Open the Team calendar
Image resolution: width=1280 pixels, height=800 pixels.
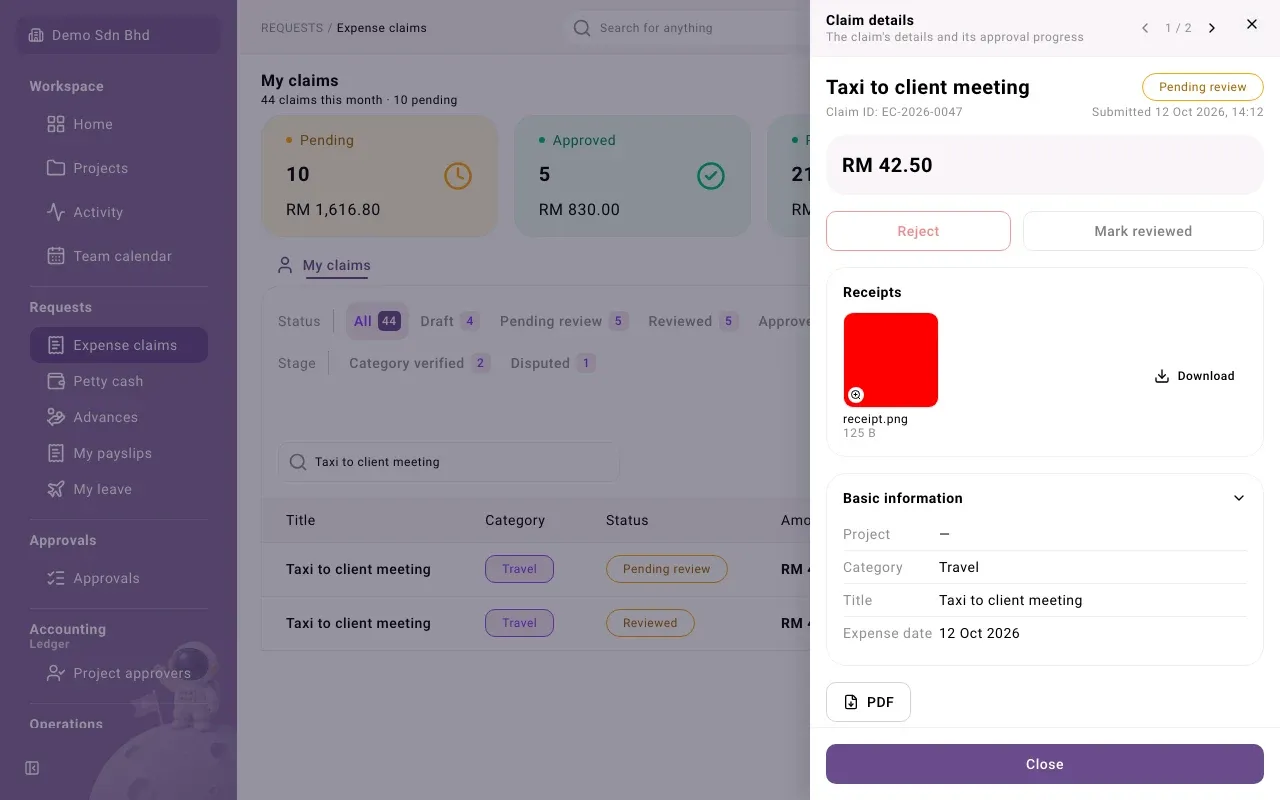(x=119, y=256)
